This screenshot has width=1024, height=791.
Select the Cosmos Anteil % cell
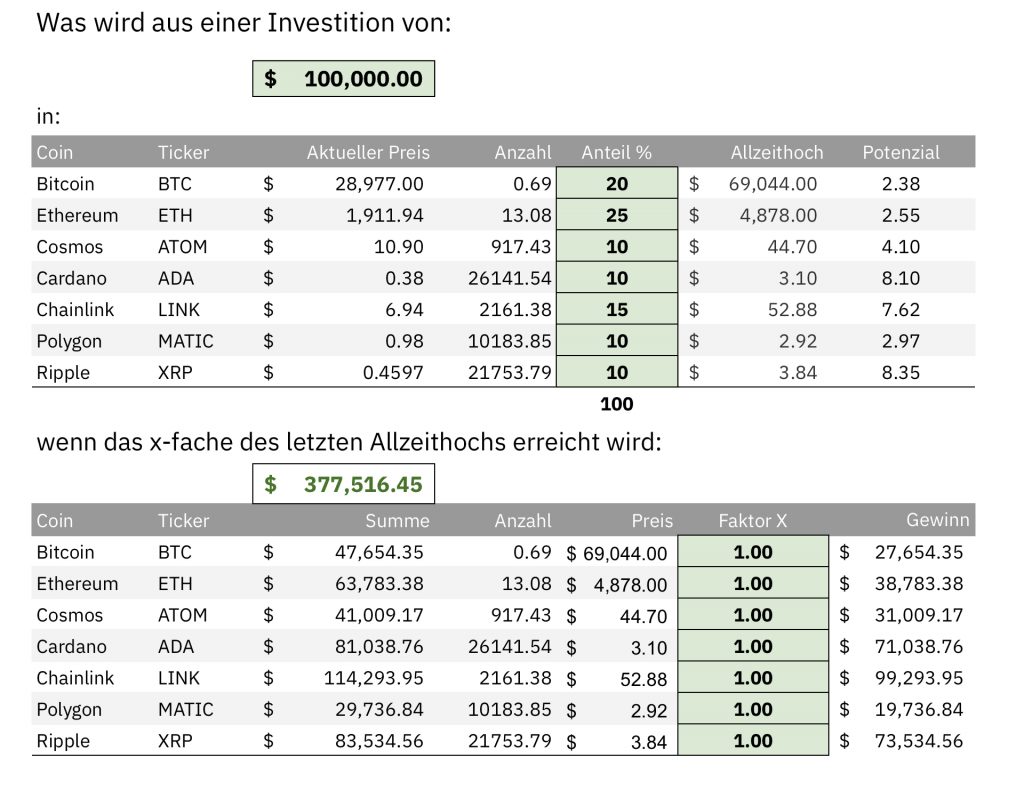tap(616, 246)
